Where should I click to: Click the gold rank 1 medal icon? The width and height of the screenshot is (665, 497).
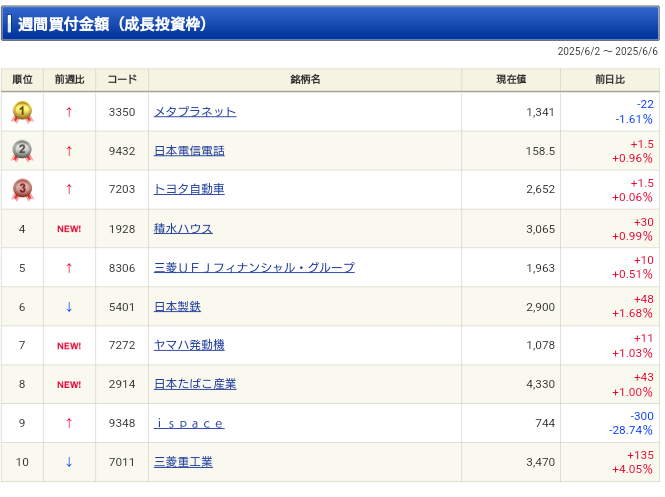click(x=22, y=112)
